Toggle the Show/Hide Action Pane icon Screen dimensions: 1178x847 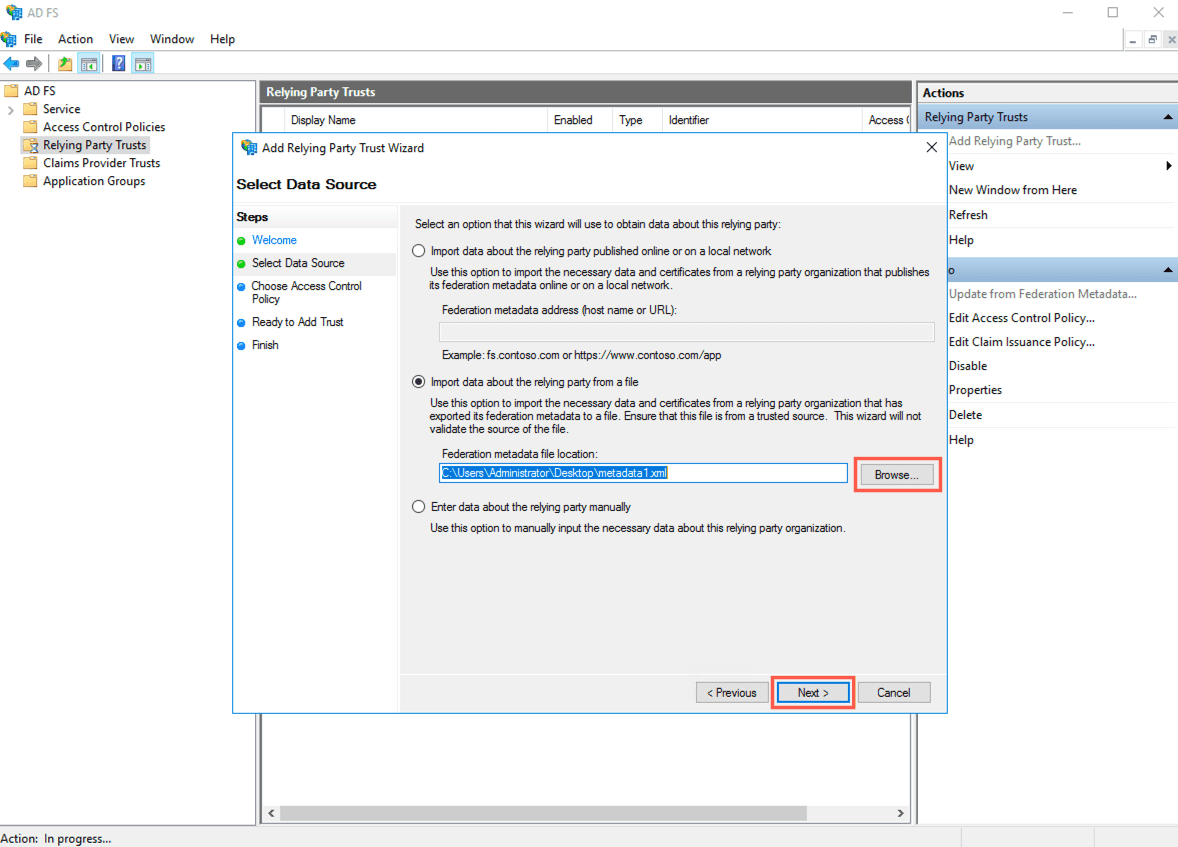[142, 64]
